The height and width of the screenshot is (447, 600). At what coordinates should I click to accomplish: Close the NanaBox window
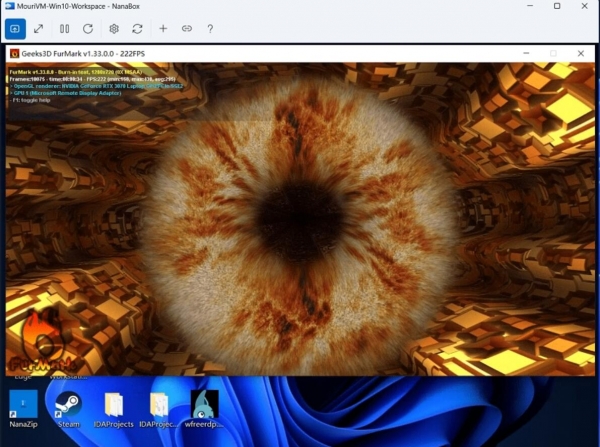(x=585, y=6)
